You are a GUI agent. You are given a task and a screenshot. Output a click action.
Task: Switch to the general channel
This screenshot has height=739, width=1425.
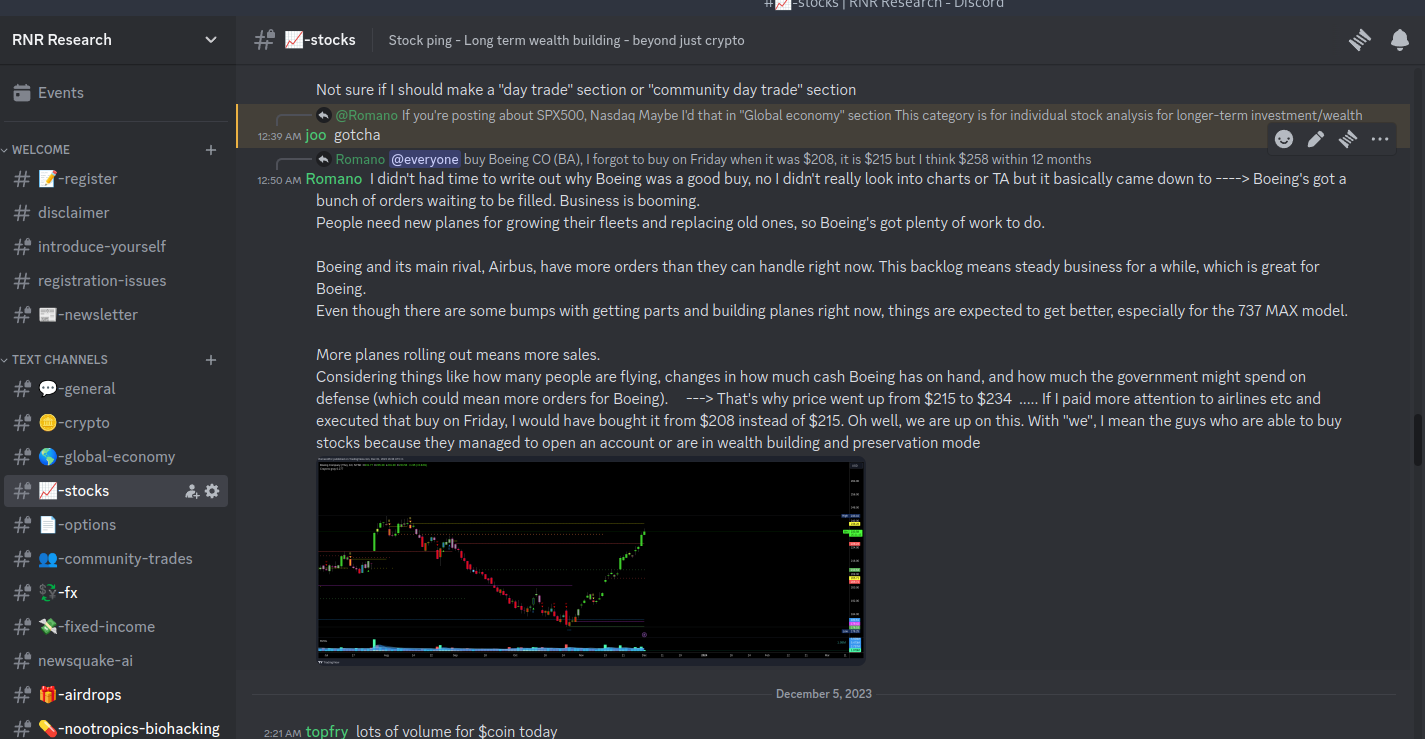[116, 389]
